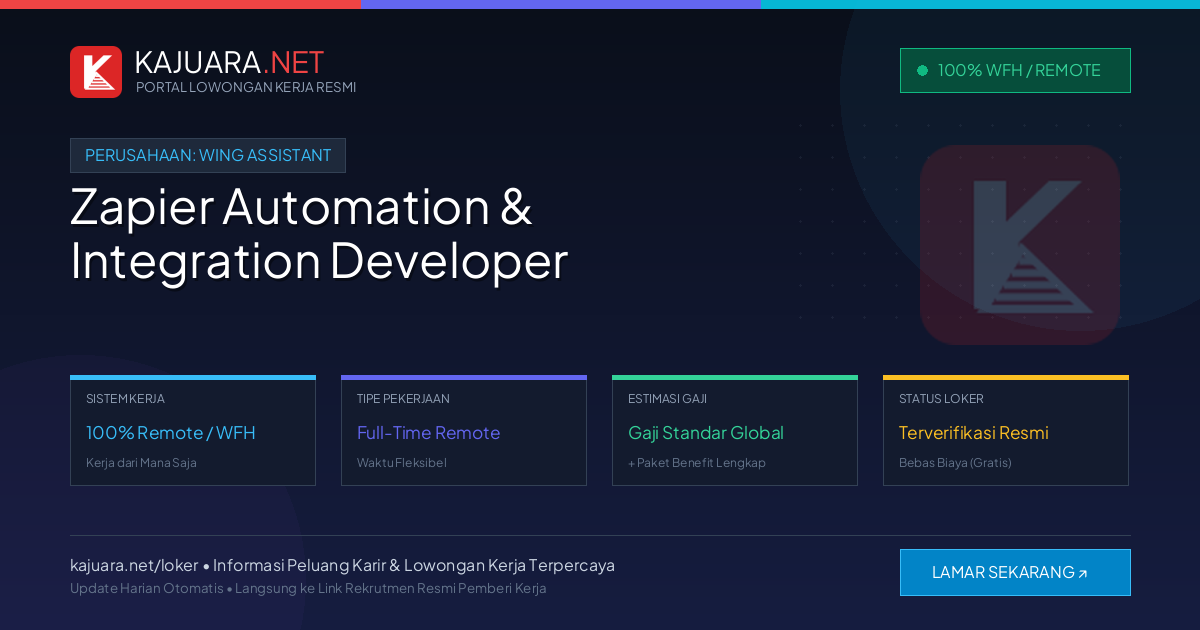Click the 100% WFH / REMOTE badge
The image size is (1200, 630).
tap(1015, 70)
